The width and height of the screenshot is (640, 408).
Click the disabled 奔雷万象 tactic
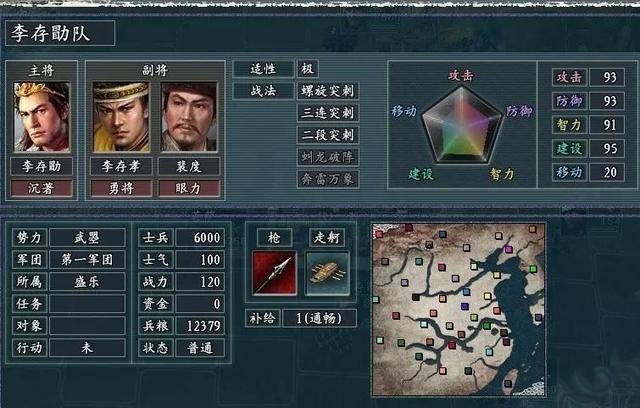point(328,179)
